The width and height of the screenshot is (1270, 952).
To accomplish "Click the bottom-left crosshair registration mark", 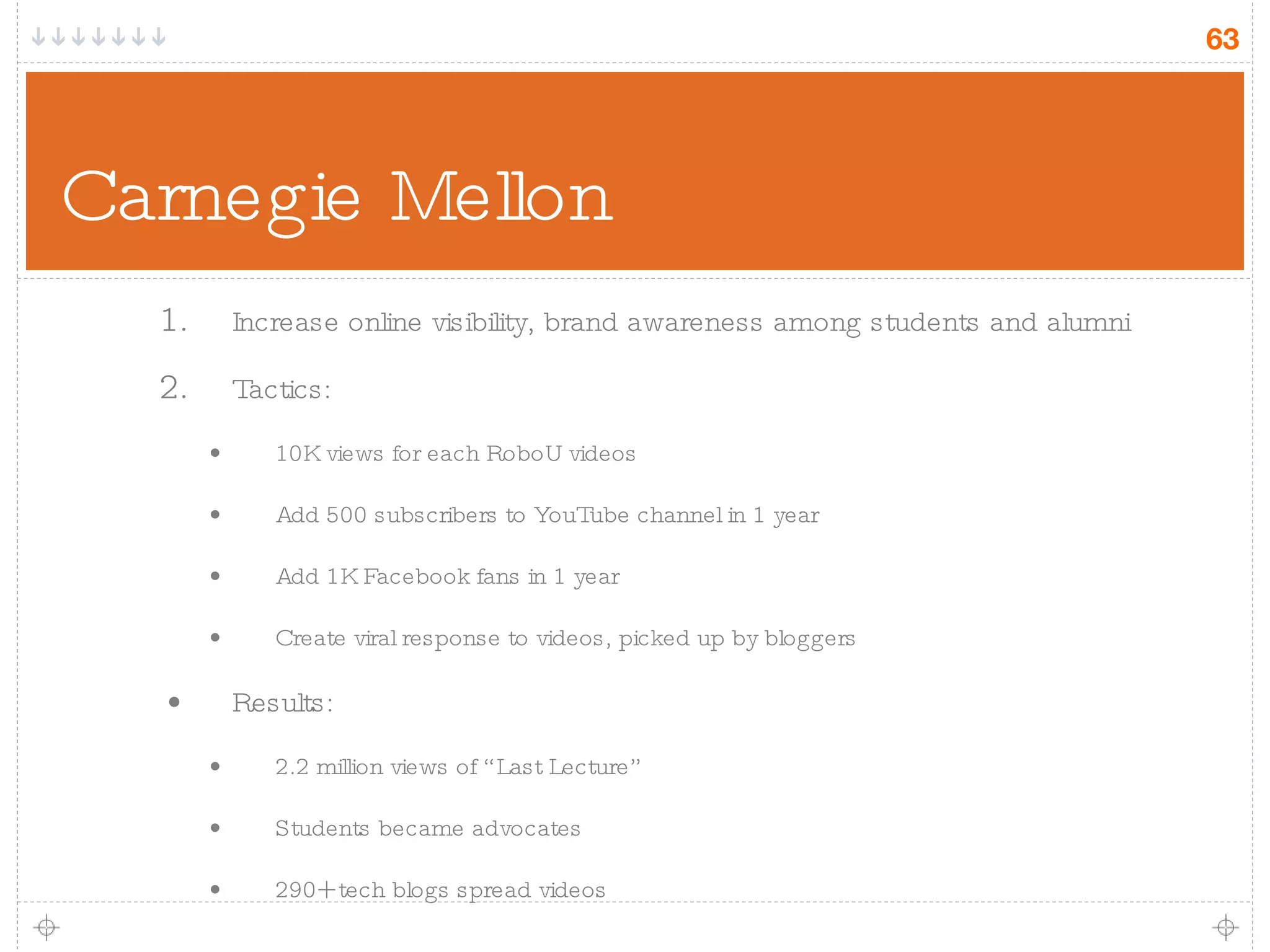I will tap(47, 927).
